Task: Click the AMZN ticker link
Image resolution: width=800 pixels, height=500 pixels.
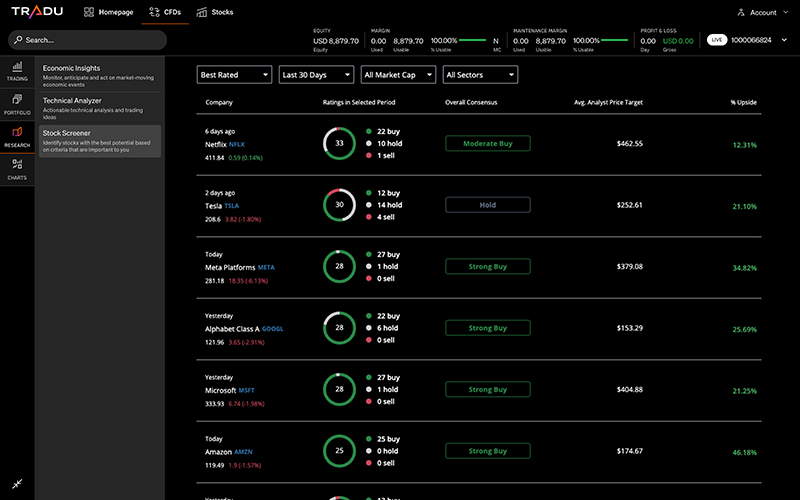Action: pyautogui.click(x=243, y=452)
